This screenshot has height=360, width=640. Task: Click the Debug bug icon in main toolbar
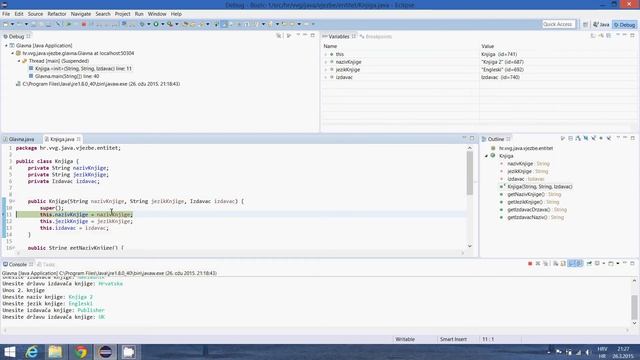point(142,24)
